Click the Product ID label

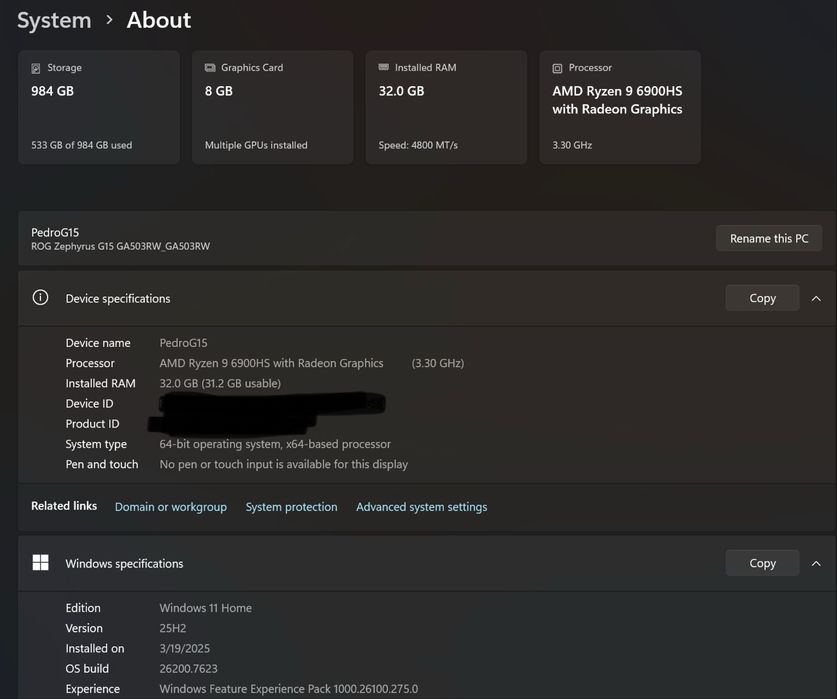point(92,424)
